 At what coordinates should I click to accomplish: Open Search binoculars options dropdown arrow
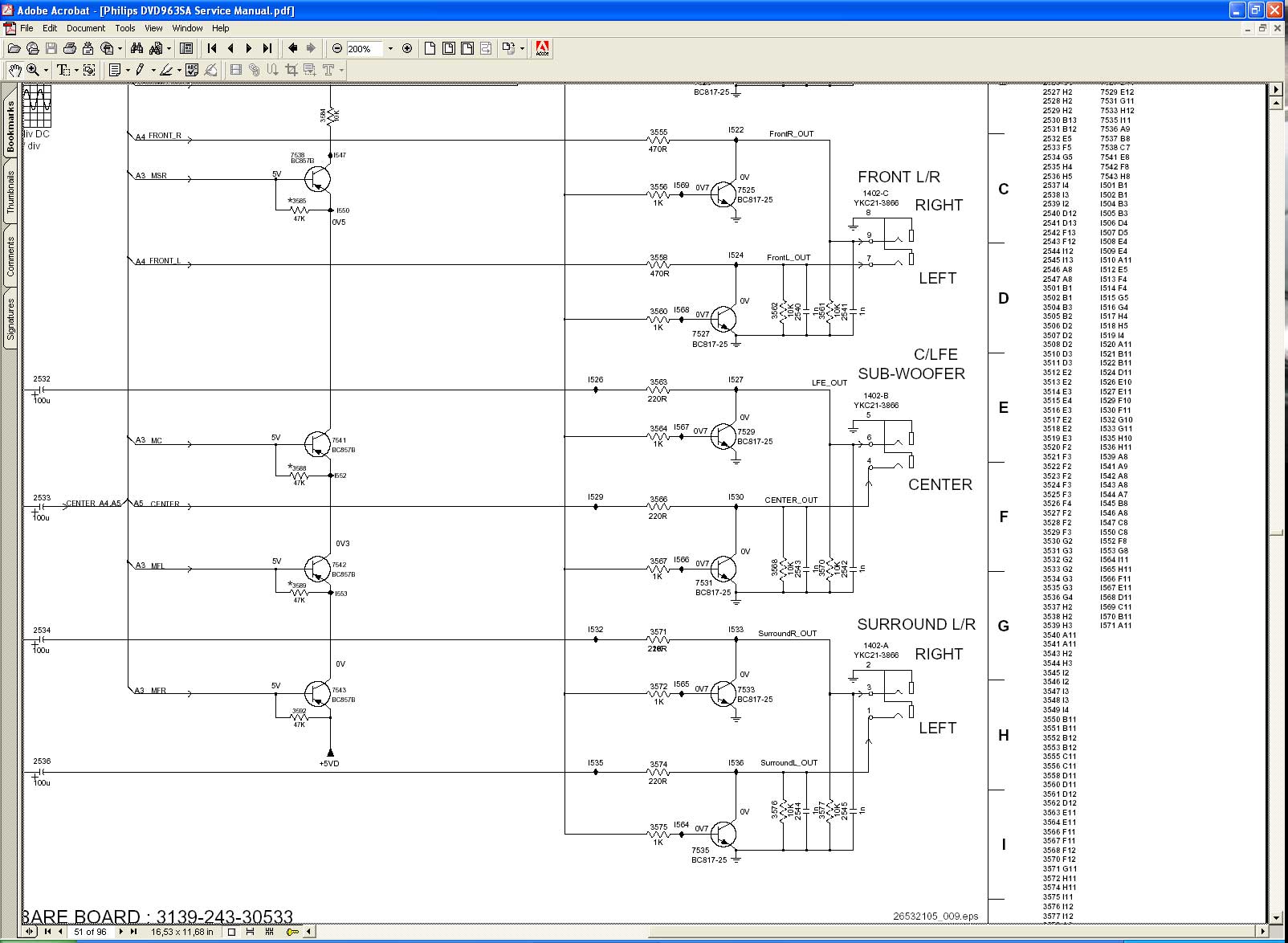click(x=169, y=48)
